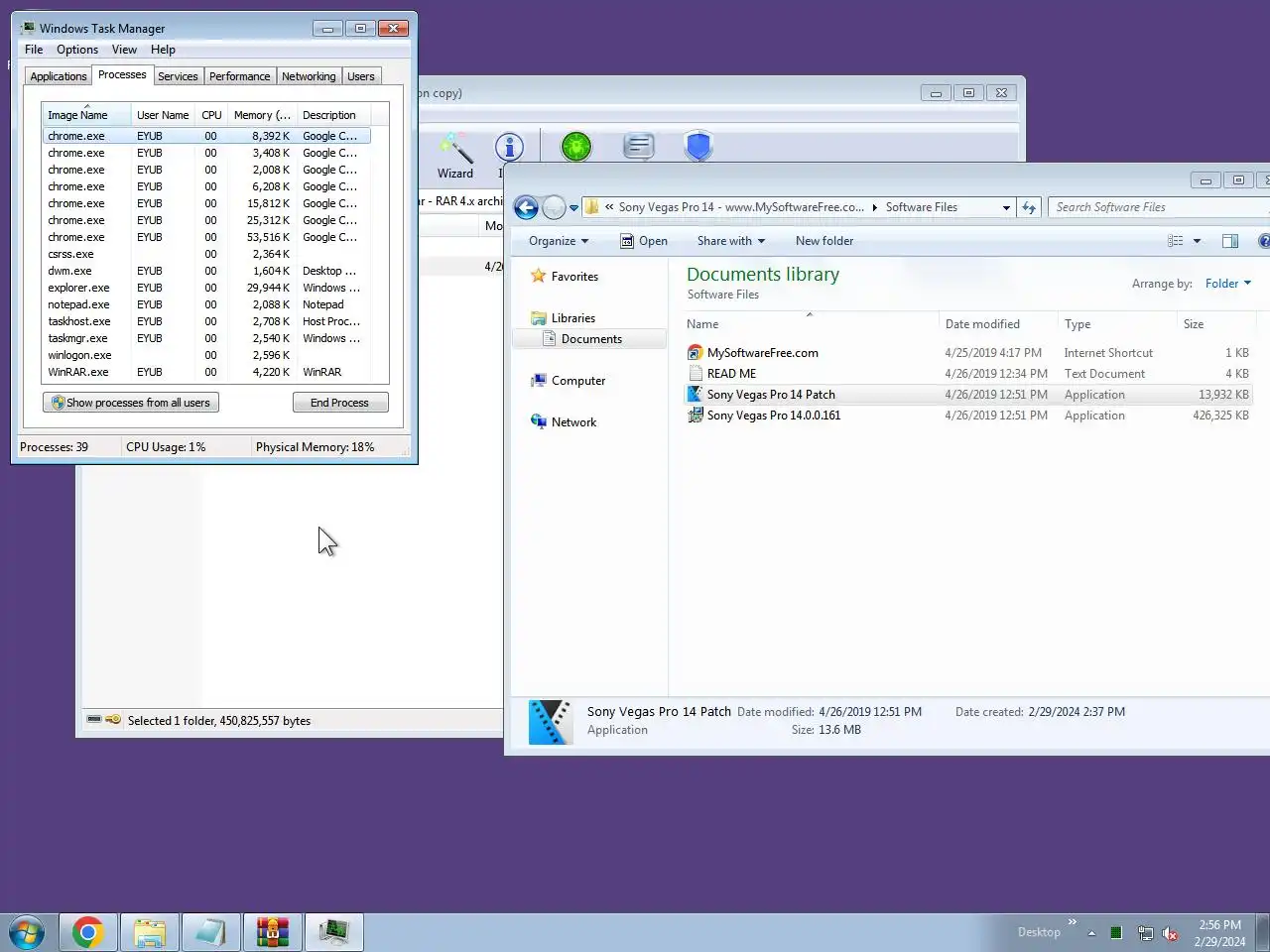Click the Search Software Files field
This screenshot has height=952, width=1270.
click(1159, 207)
